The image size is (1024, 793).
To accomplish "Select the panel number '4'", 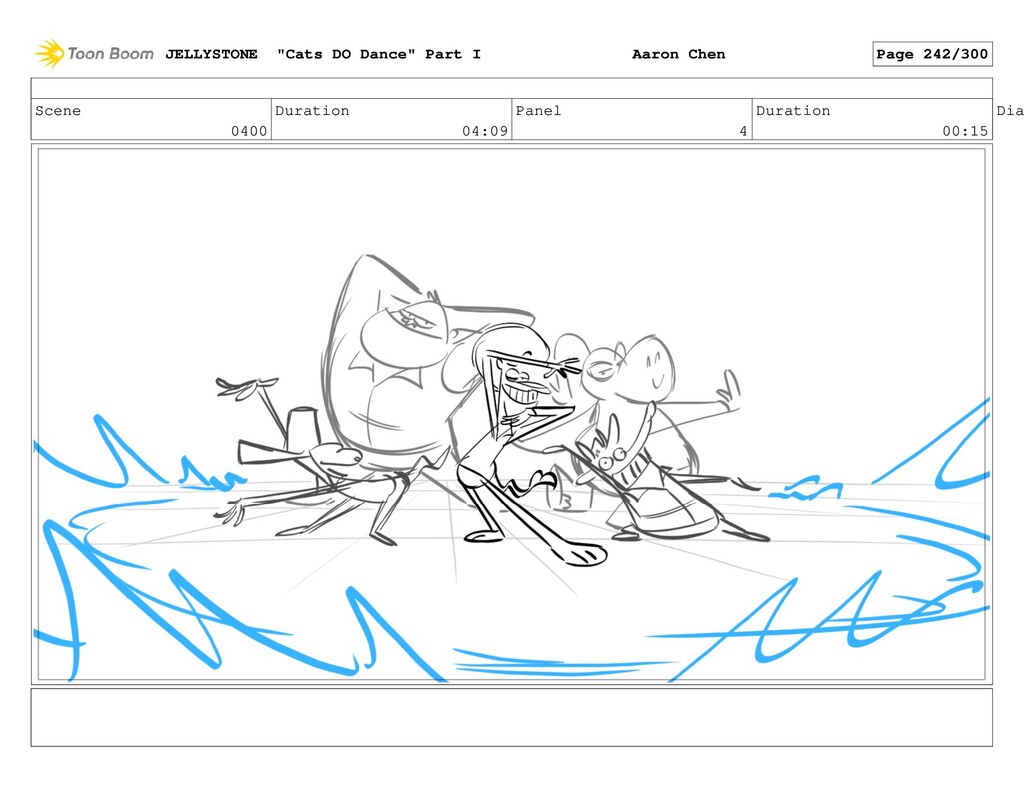I will [x=743, y=131].
